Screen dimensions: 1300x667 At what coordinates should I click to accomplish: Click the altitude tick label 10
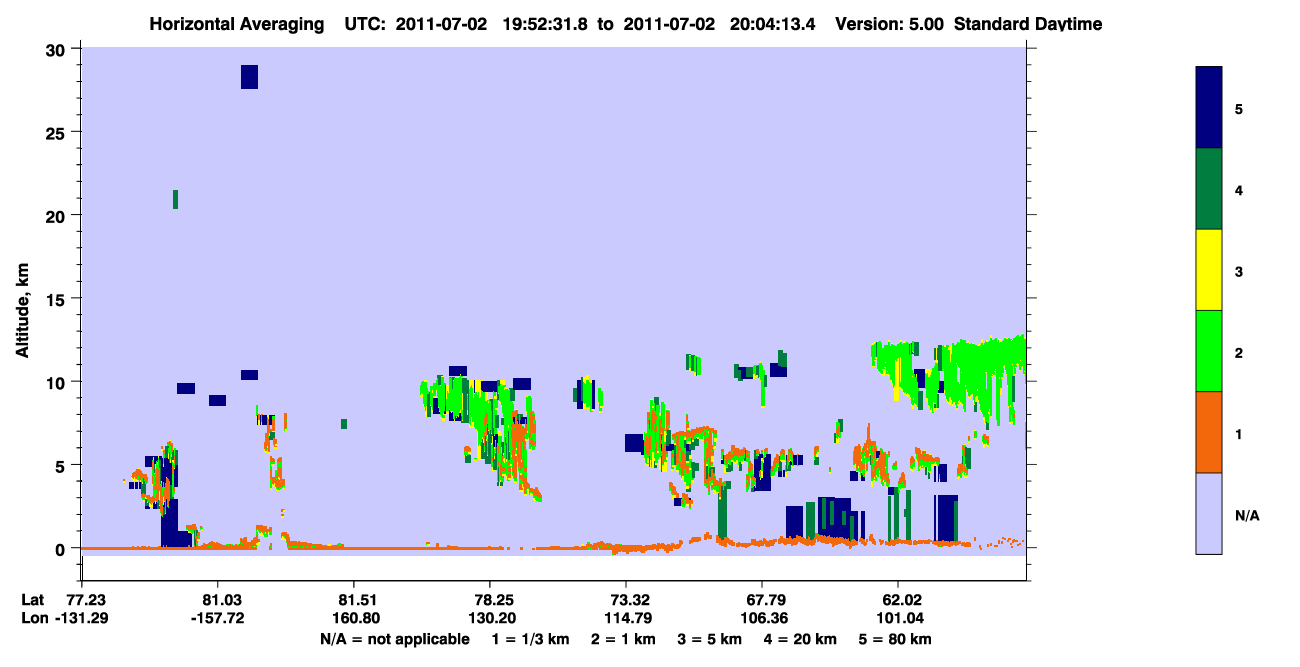point(58,382)
